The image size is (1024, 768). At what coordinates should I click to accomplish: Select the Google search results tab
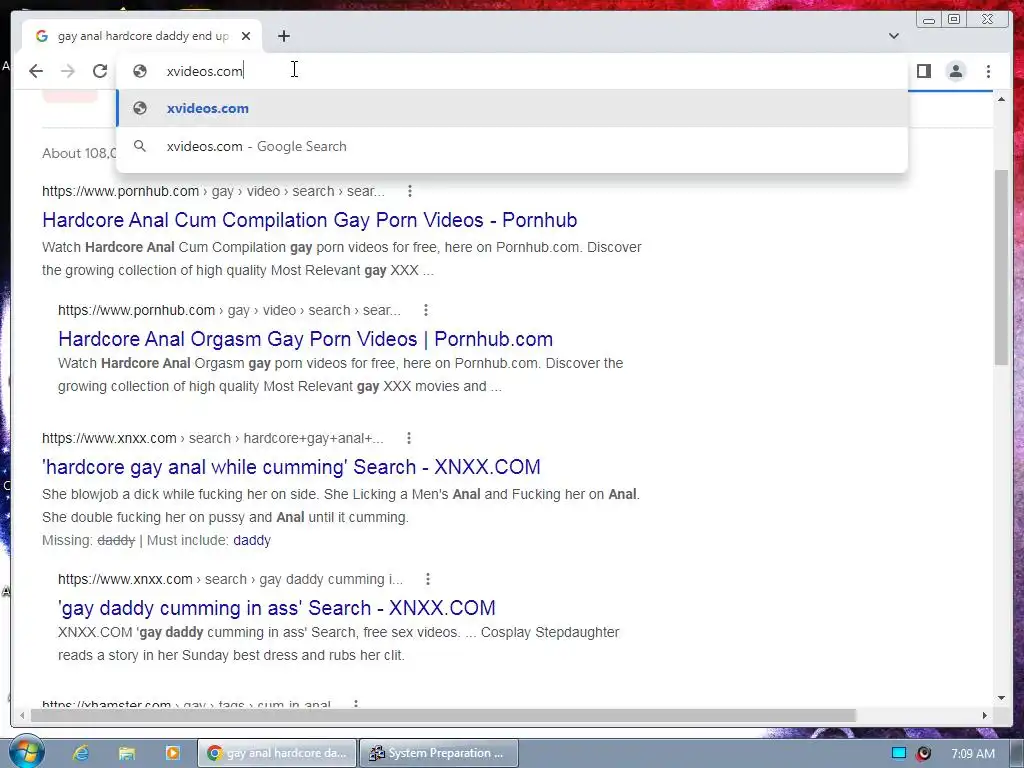(142, 36)
